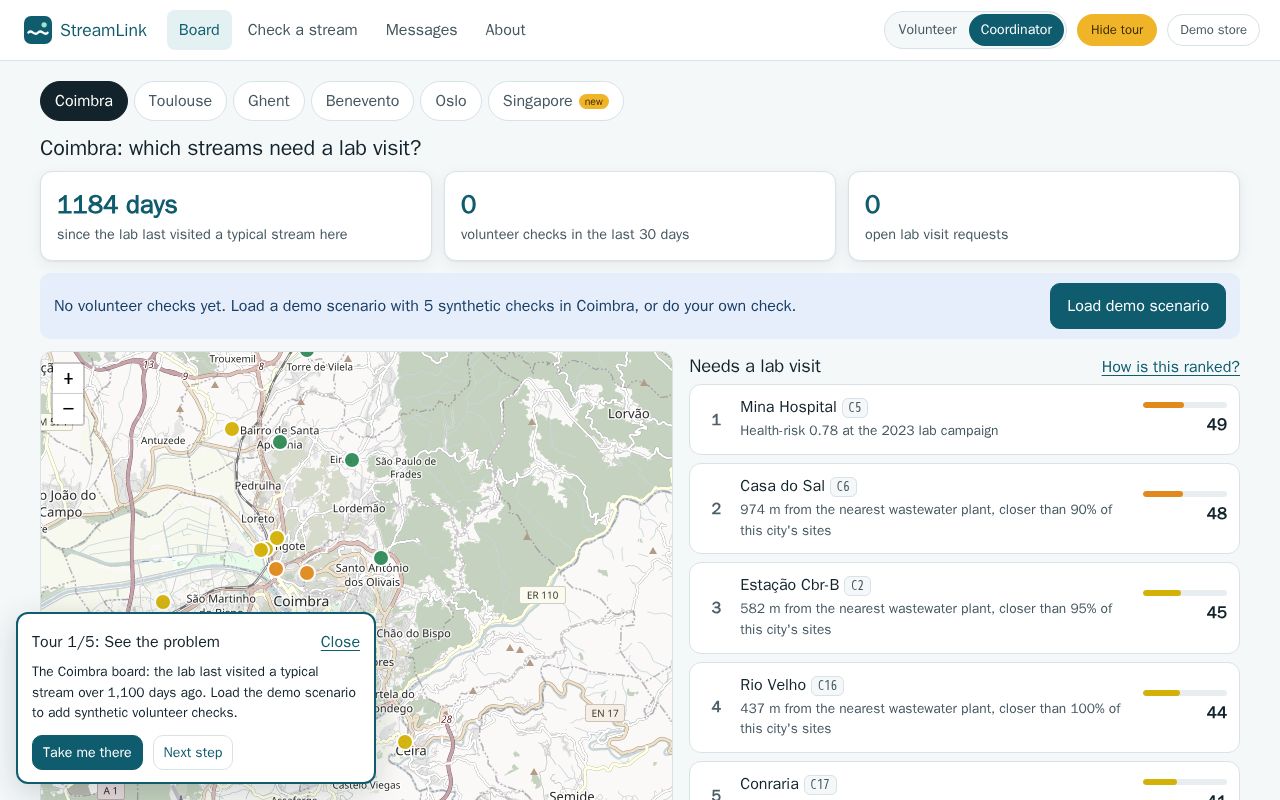The width and height of the screenshot is (1280, 800).
Task: Open Rio Velho stream entry
Action: point(964,707)
